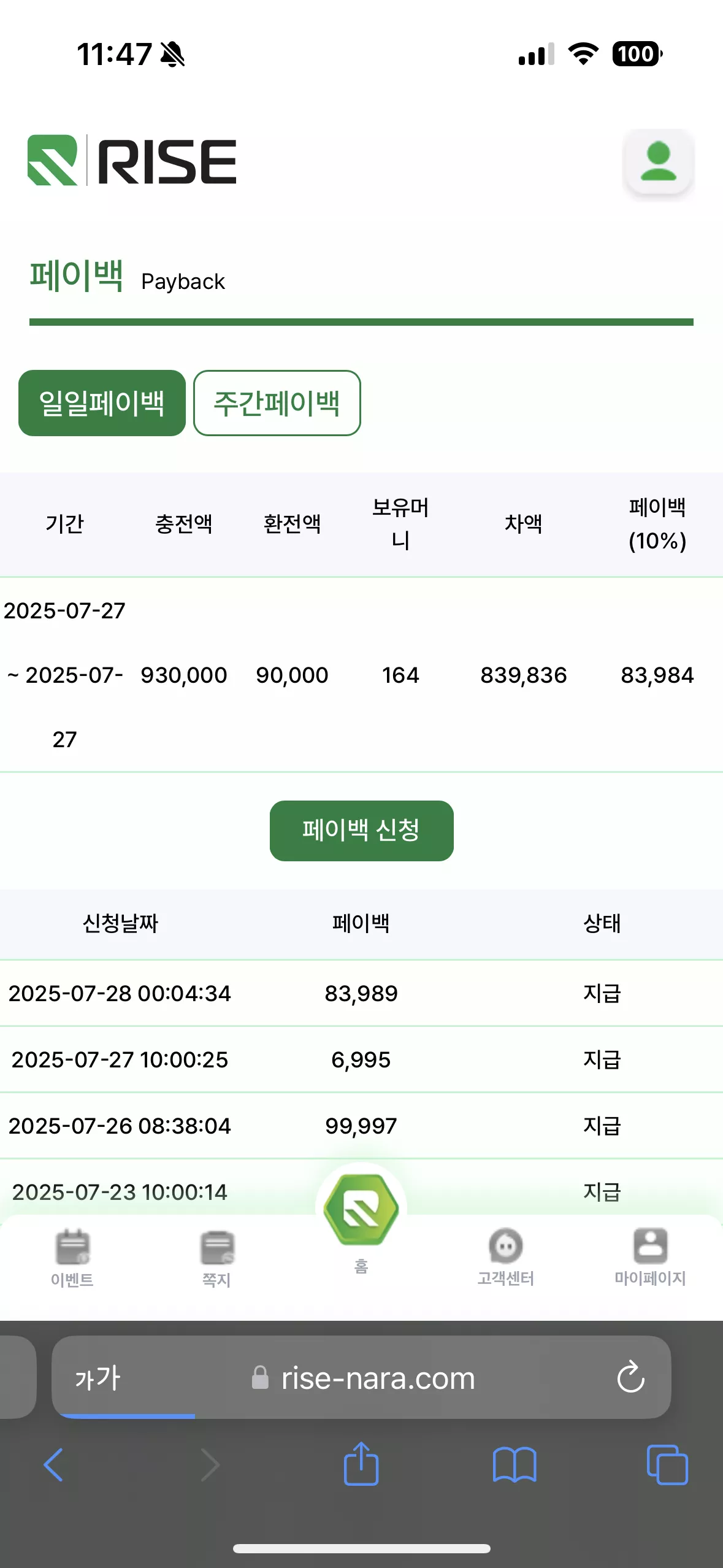
Task: Go back with Safari back arrow
Action: (x=54, y=1465)
